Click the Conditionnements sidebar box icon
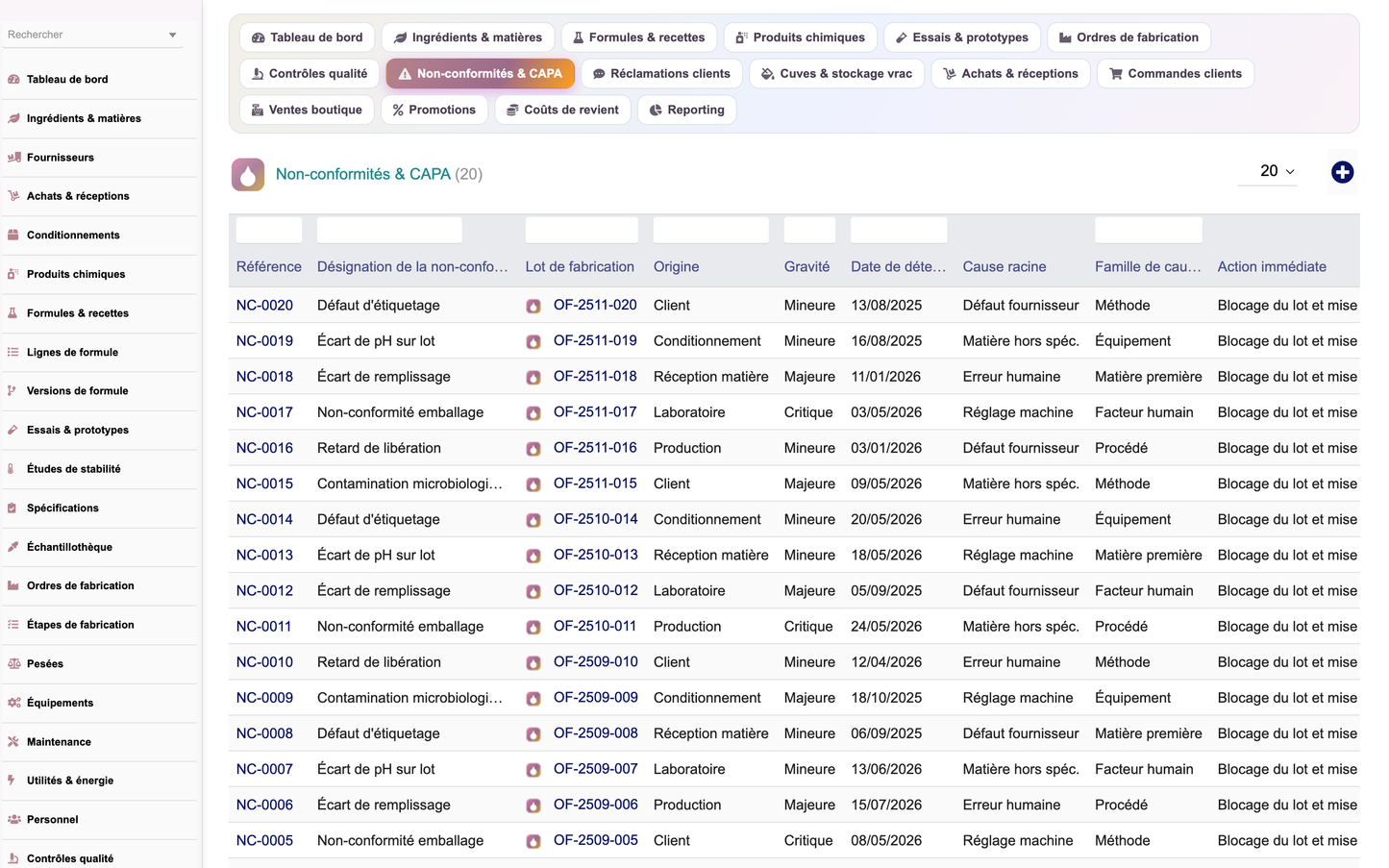The image size is (1389, 868). [13, 236]
